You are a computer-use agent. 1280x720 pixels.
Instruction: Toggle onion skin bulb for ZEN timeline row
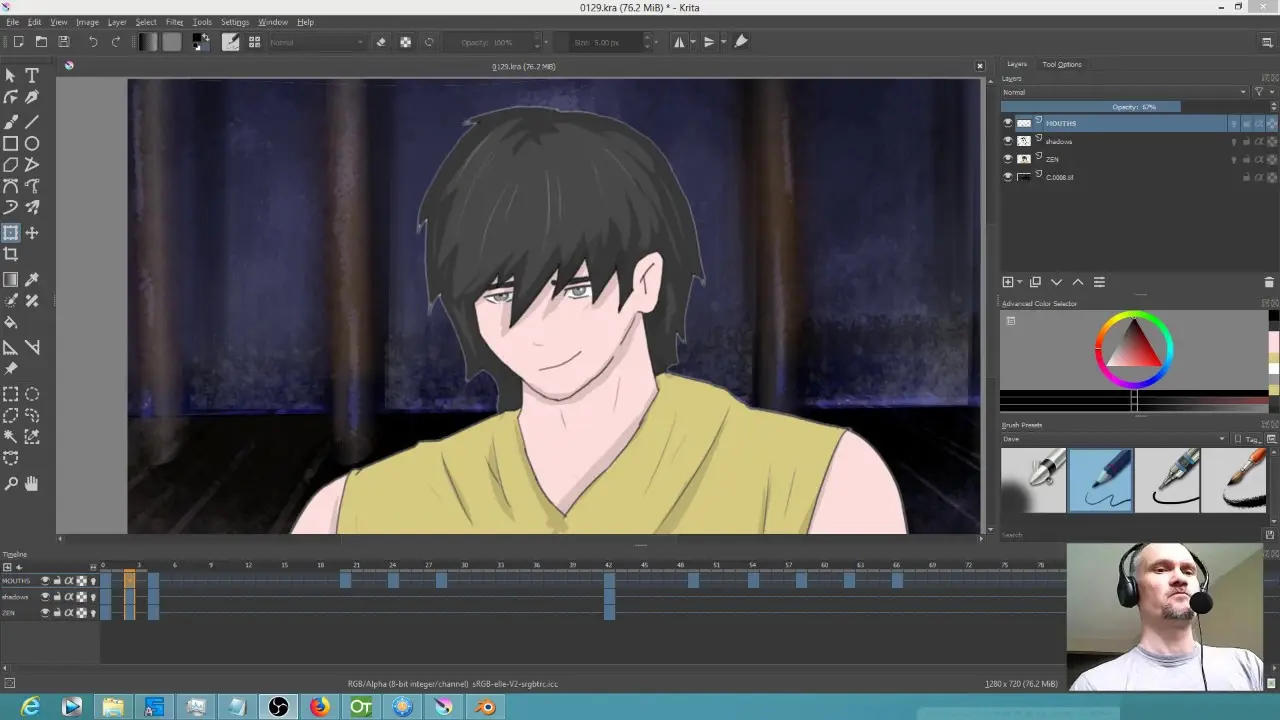pos(94,613)
